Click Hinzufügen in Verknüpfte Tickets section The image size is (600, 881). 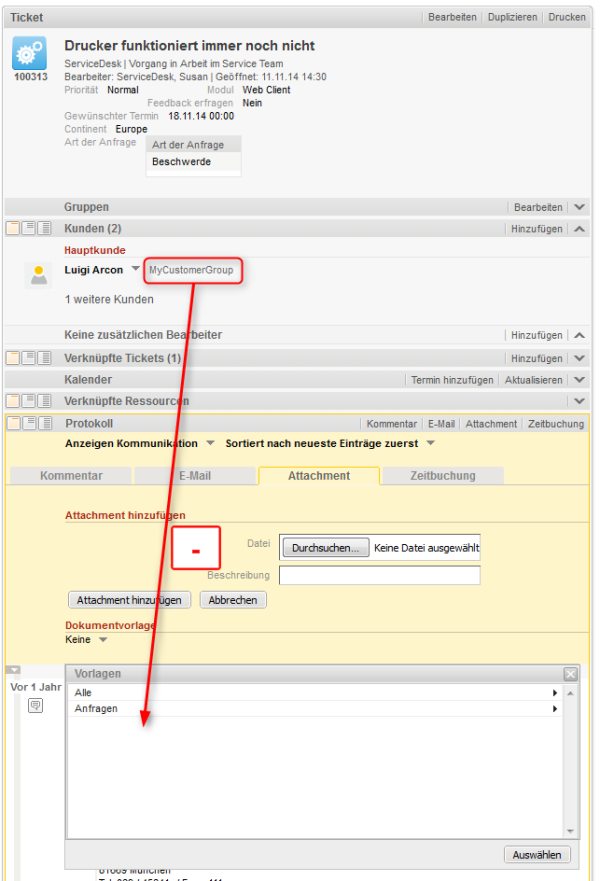pos(537,358)
